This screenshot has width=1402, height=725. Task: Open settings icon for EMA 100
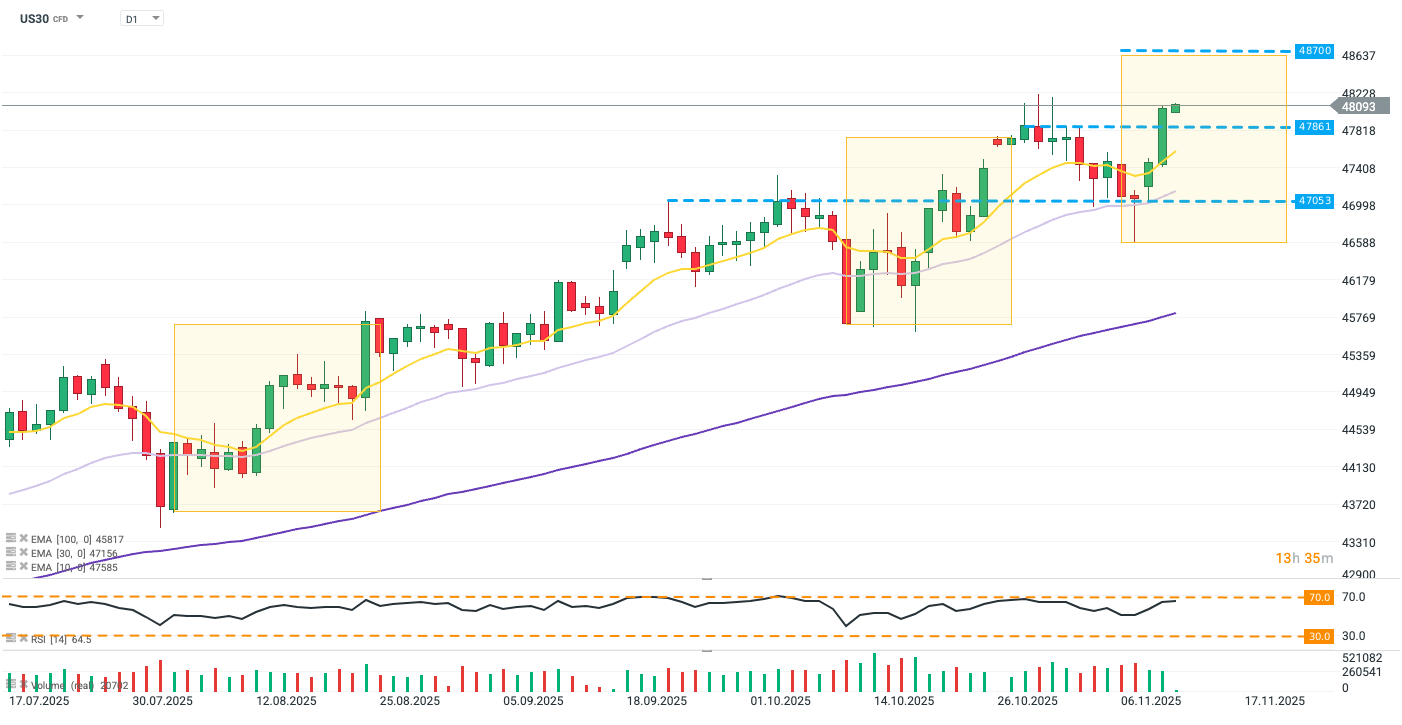pos(11,537)
